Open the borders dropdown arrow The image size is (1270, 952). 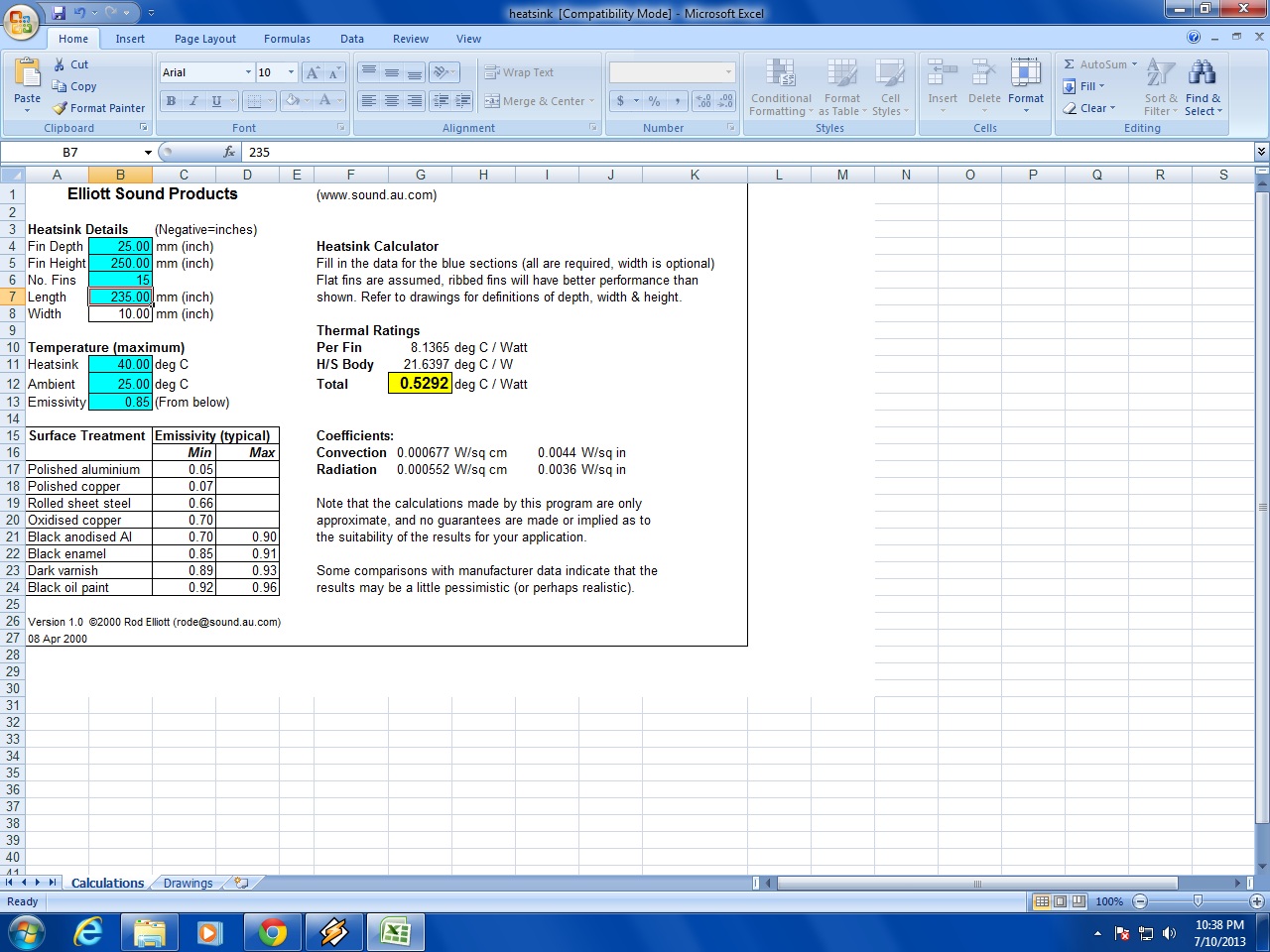tap(269, 101)
